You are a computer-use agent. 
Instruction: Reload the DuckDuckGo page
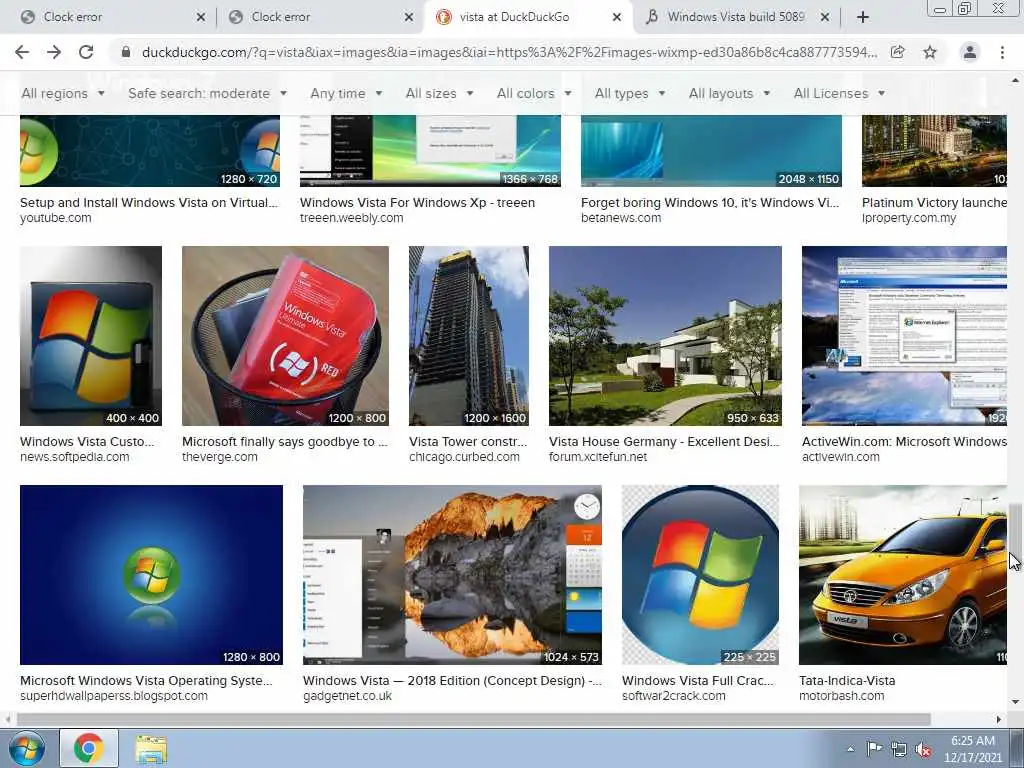(x=86, y=52)
